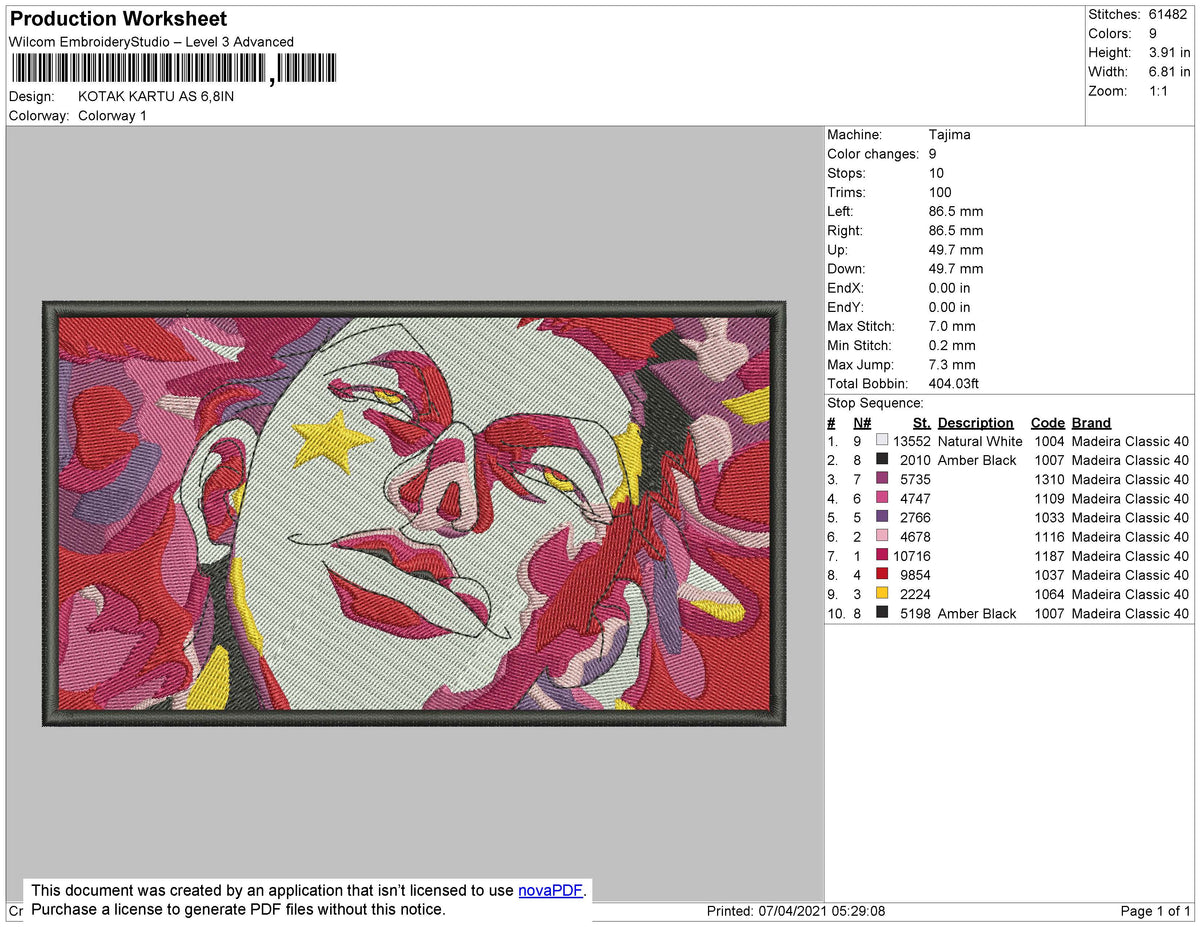
Task: Click the Natural White thread color swatch
Action: (883, 441)
